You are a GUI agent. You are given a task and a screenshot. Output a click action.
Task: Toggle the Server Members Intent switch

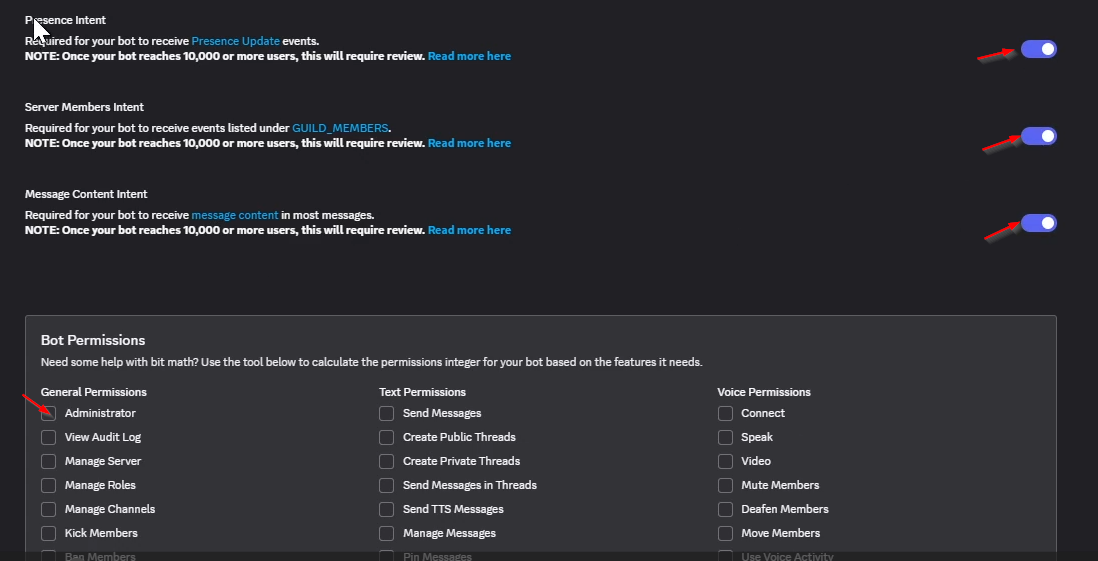pyautogui.click(x=1038, y=136)
